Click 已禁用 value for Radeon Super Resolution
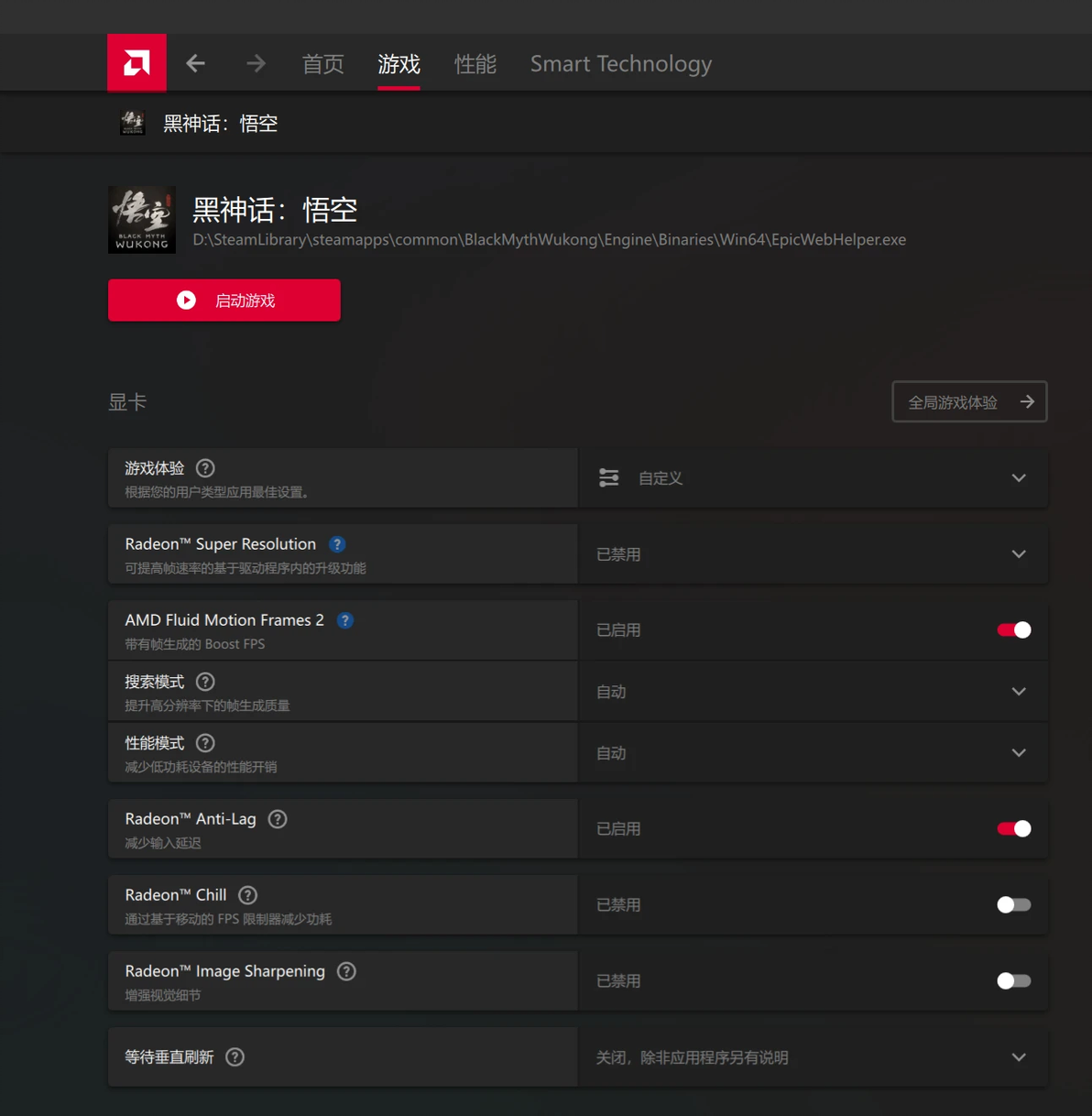The image size is (1092, 1116). pos(618,554)
